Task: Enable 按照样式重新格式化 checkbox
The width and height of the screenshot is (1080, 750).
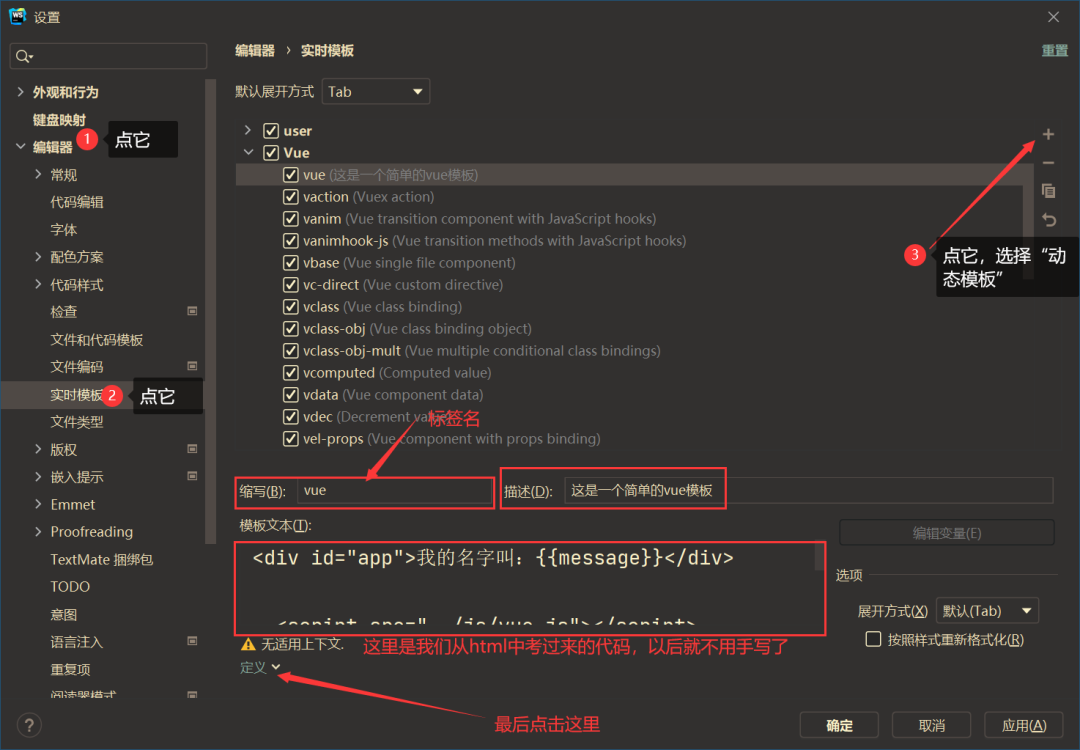Action: tap(873, 639)
